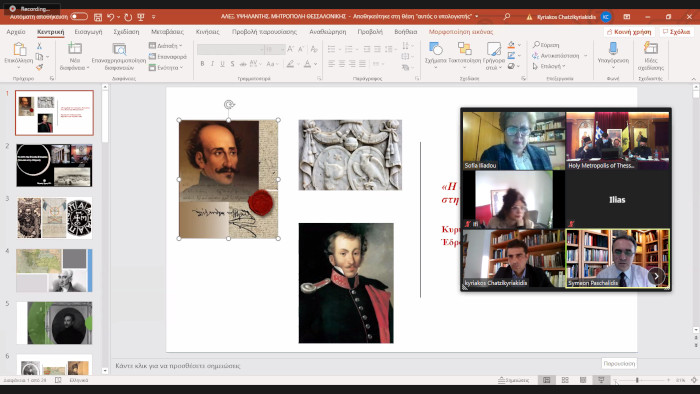The width and height of the screenshot is (700, 394).
Task: Select the Format Painter brush icon
Action: (39, 67)
